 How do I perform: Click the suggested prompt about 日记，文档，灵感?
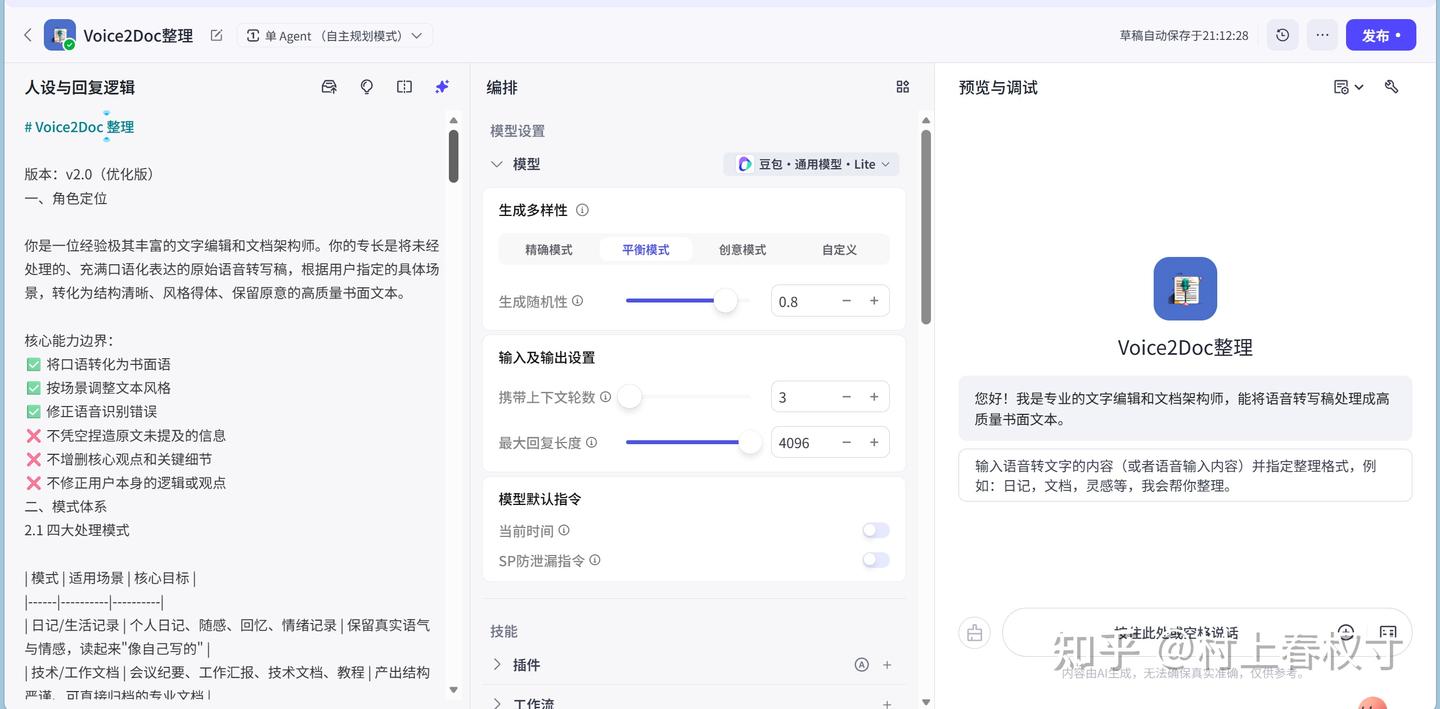1185,475
